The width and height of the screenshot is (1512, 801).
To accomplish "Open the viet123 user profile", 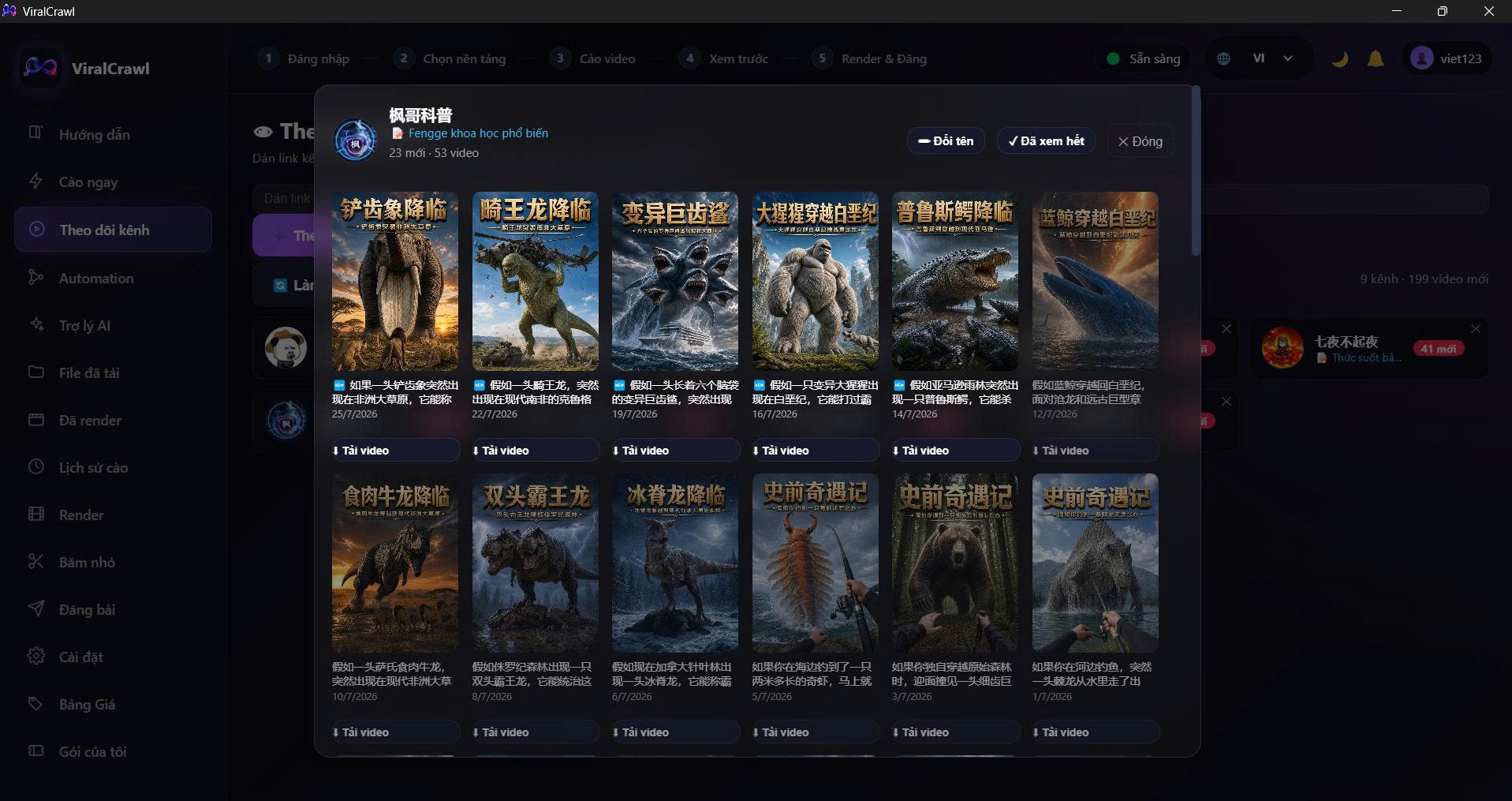I will pyautogui.click(x=1447, y=58).
